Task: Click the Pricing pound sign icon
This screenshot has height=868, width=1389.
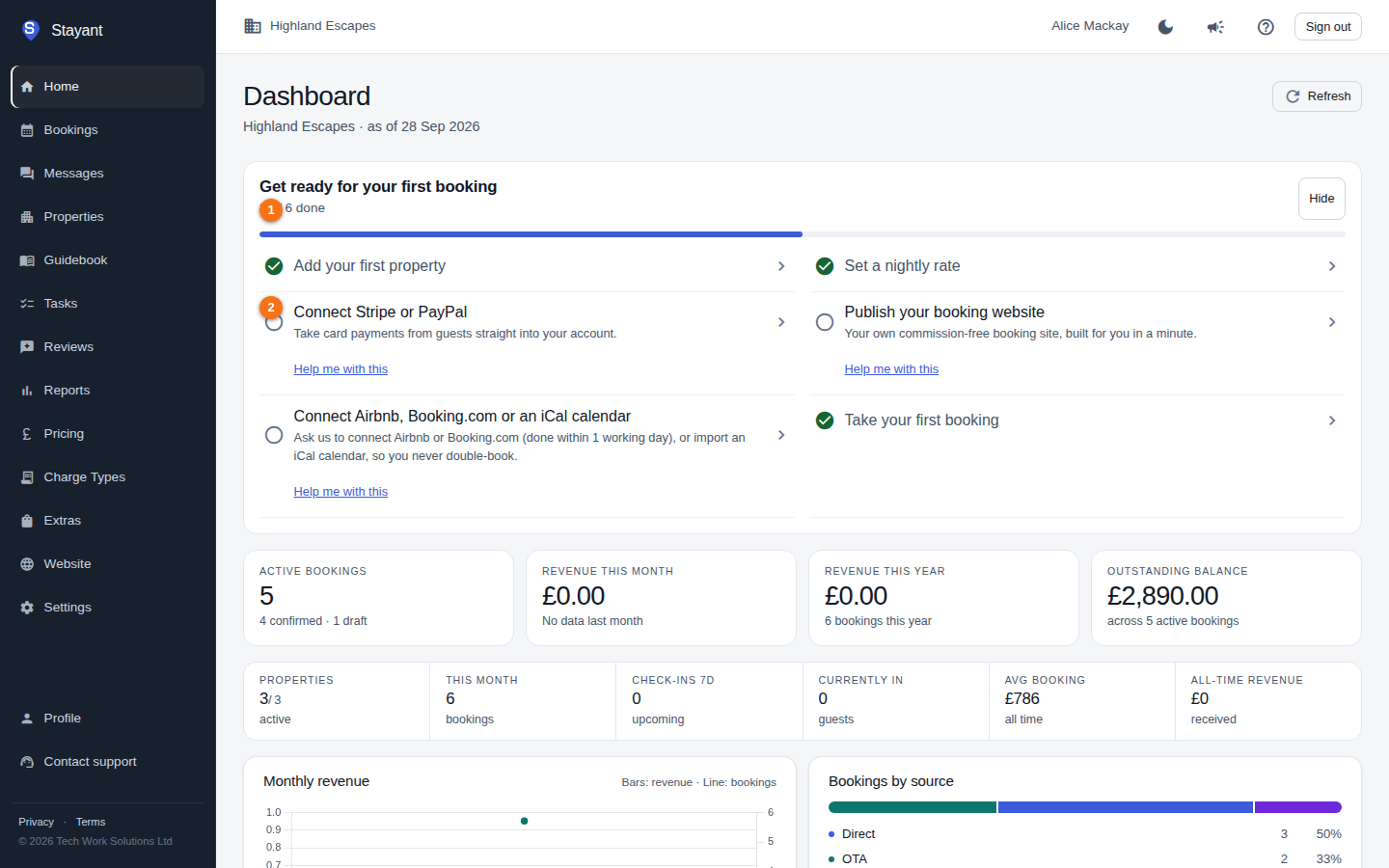Action: tap(27, 434)
